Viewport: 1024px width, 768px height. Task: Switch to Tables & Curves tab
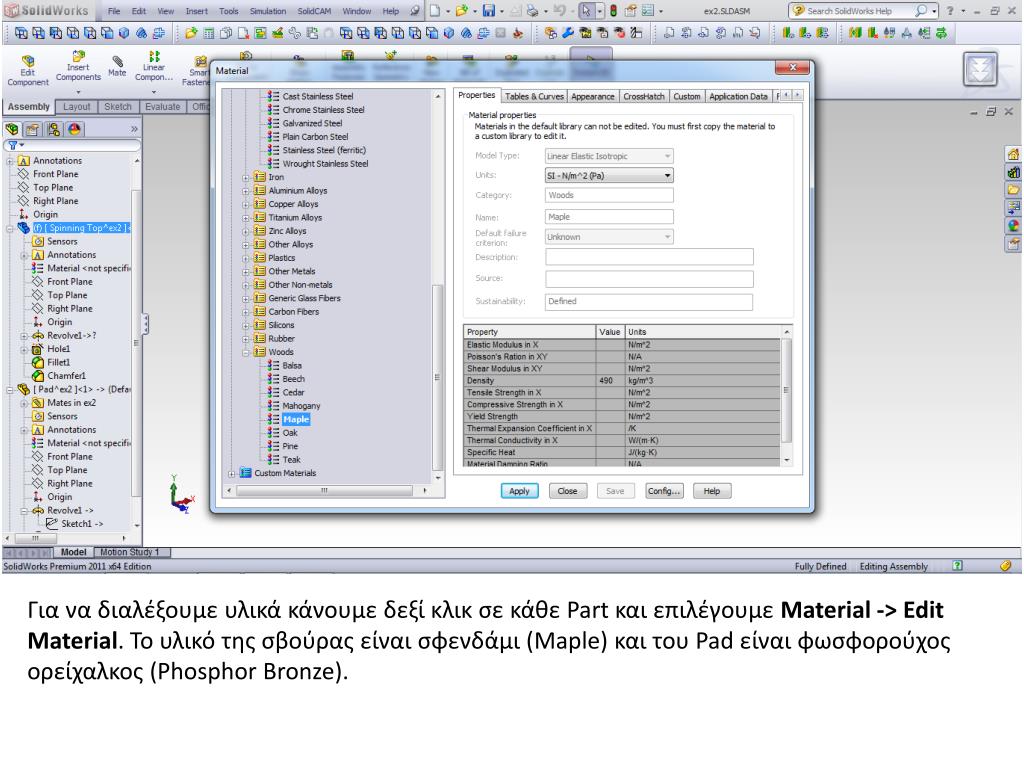(x=534, y=96)
